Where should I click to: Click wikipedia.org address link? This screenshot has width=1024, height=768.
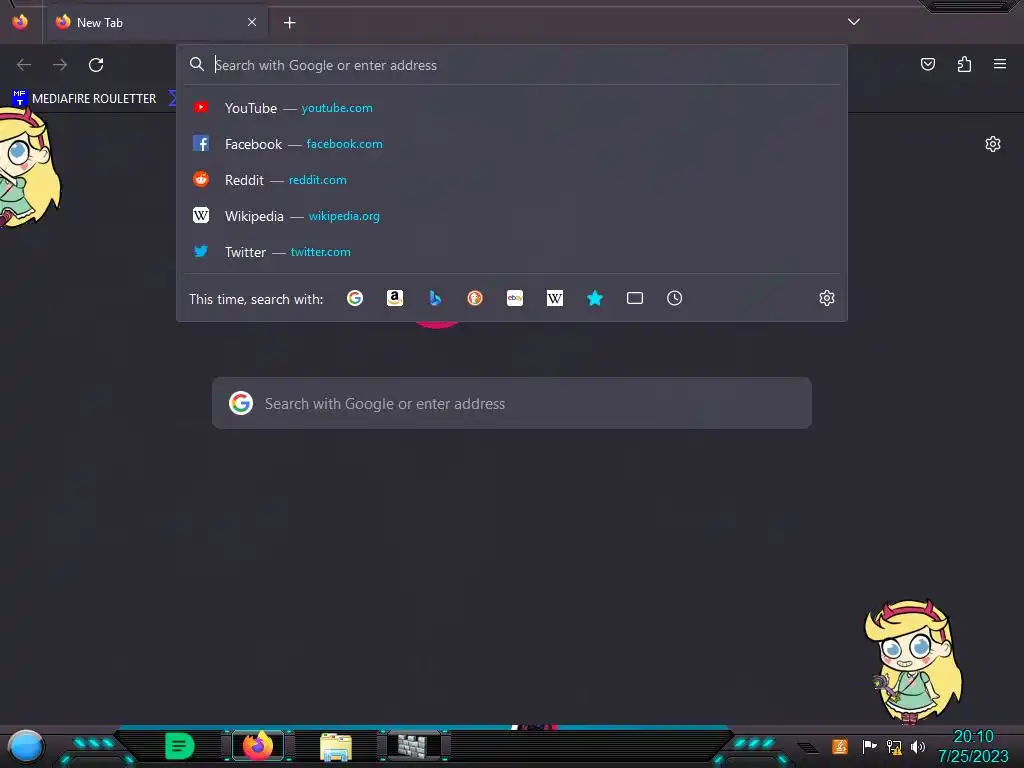(344, 216)
